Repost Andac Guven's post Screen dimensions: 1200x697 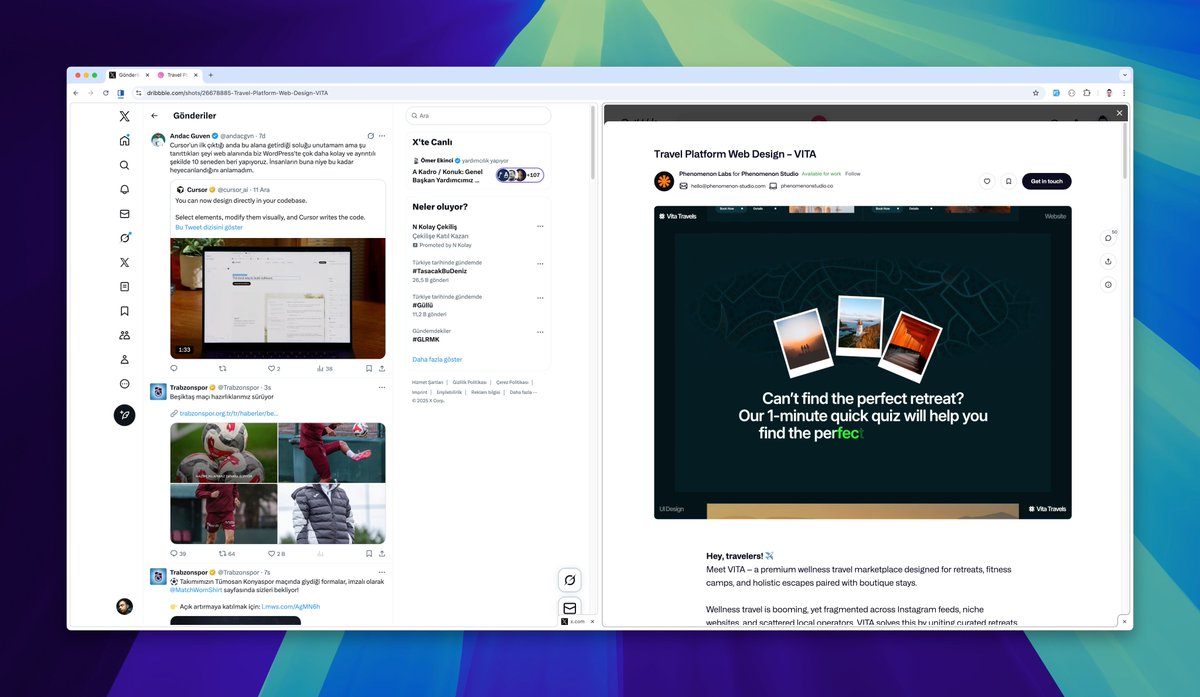click(x=223, y=368)
